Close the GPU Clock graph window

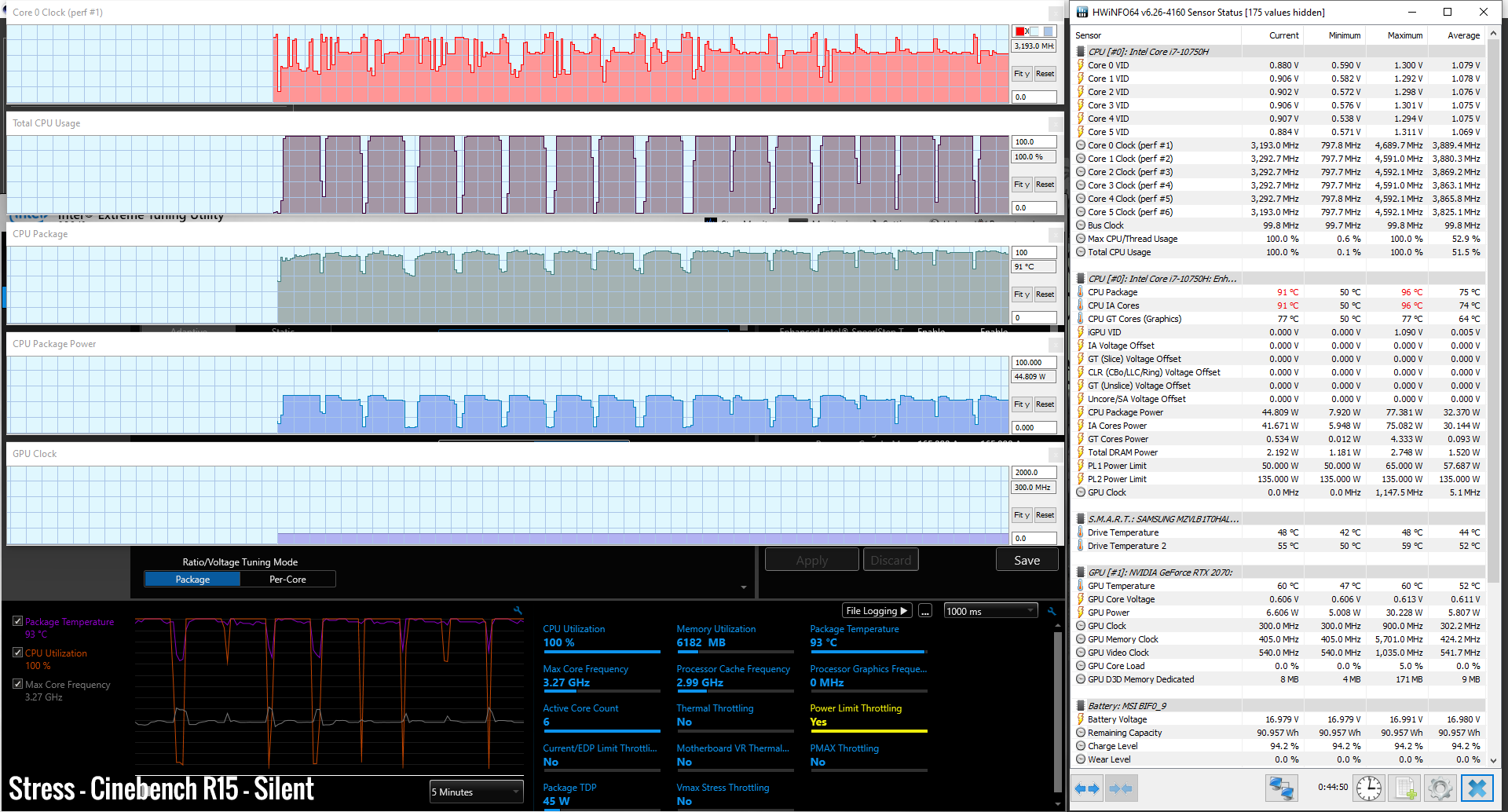pyautogui.click(x=1056, y=455)
